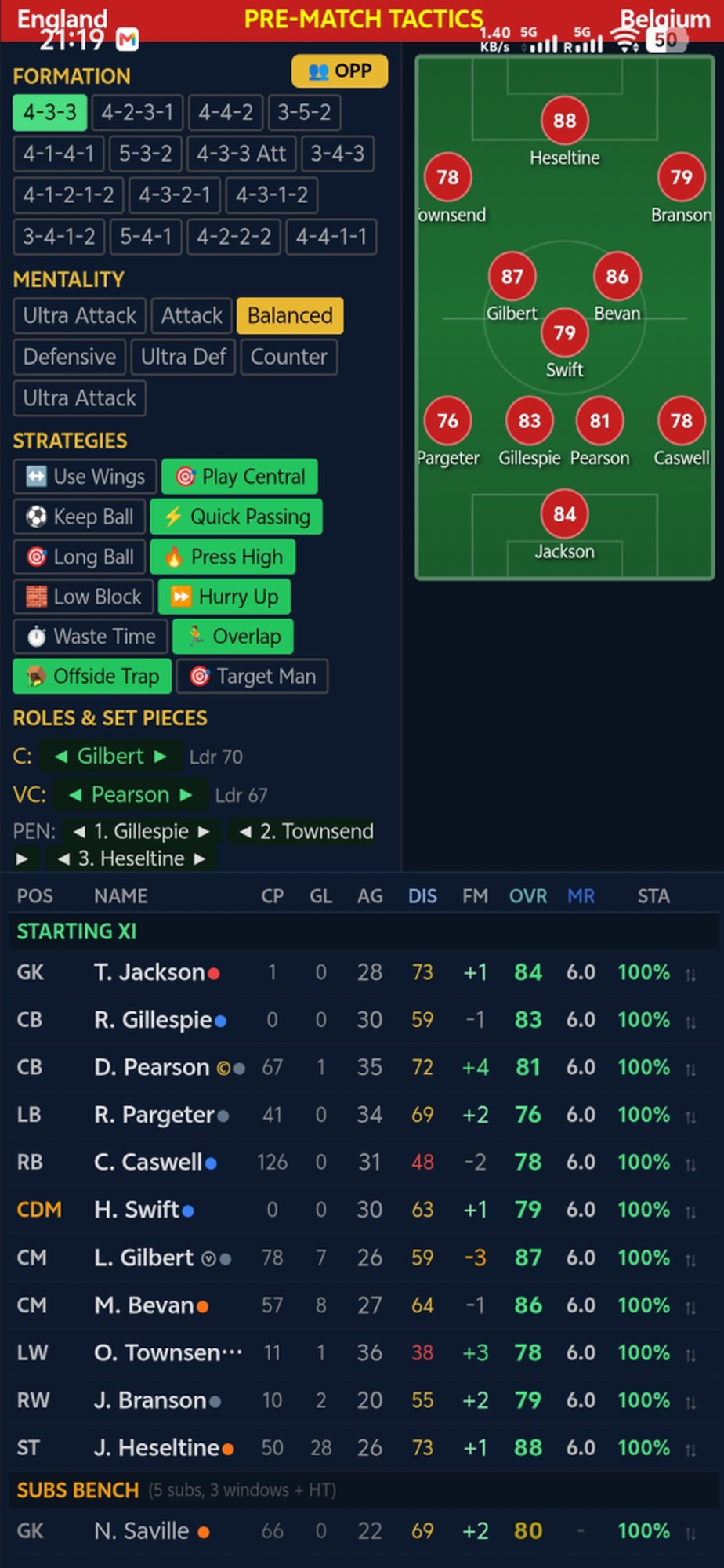The width and height of the screenshot is (724, 1568).
Task: Sort the squad by the DIS column header
Action: [422, 896]
